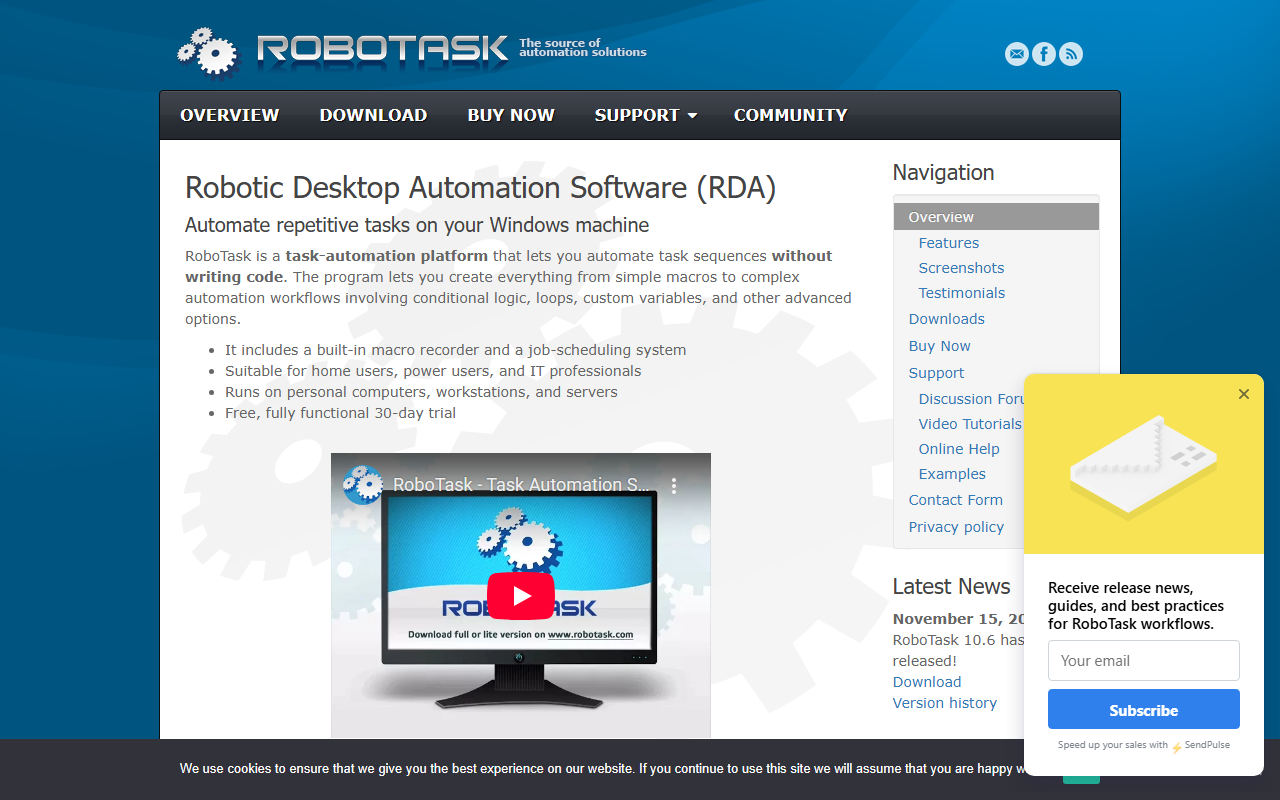The image size is (1280, 800).
Task: Open the Downloads sidebar link
Action: 947,319
